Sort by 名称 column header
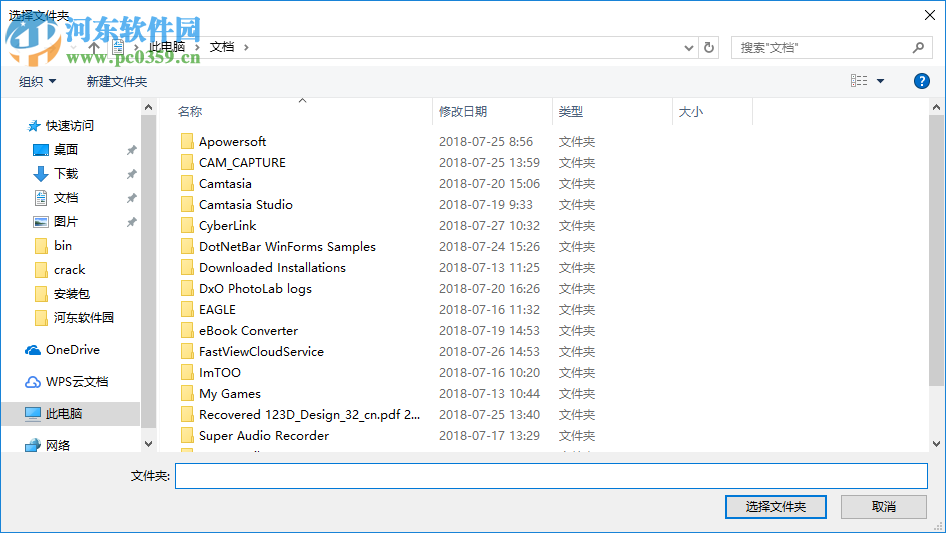Viewport: 946px width, 533px height. coord(189,112)
